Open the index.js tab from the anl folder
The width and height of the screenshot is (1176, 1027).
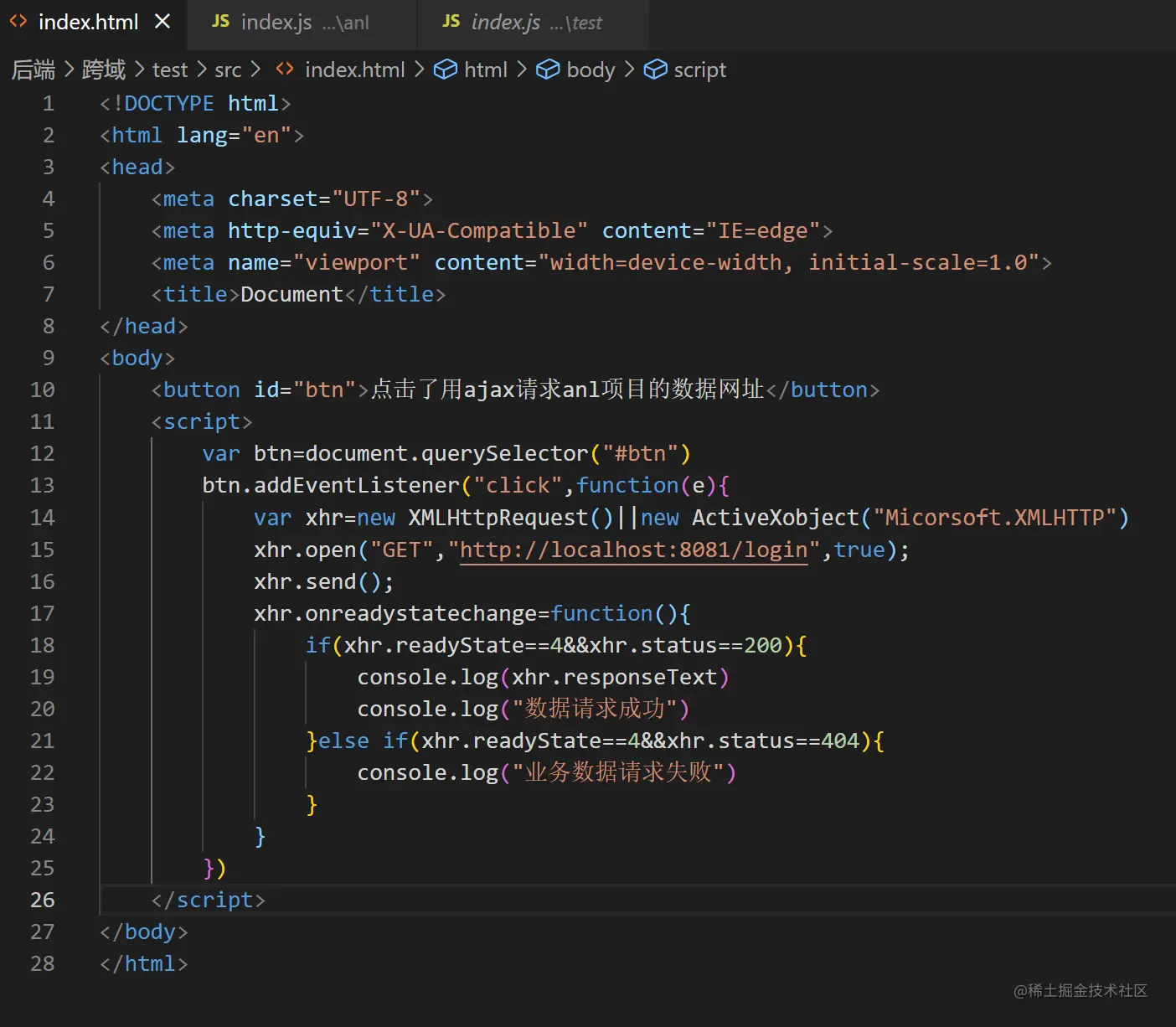coord(301,22)
